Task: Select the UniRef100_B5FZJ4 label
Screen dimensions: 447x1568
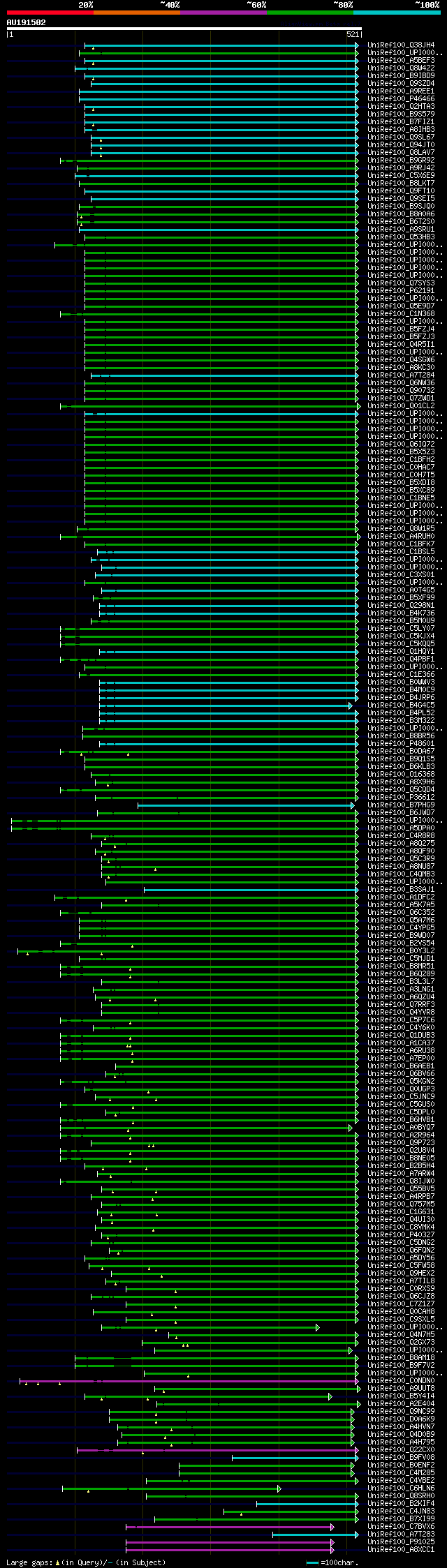Action: [401, 329]
